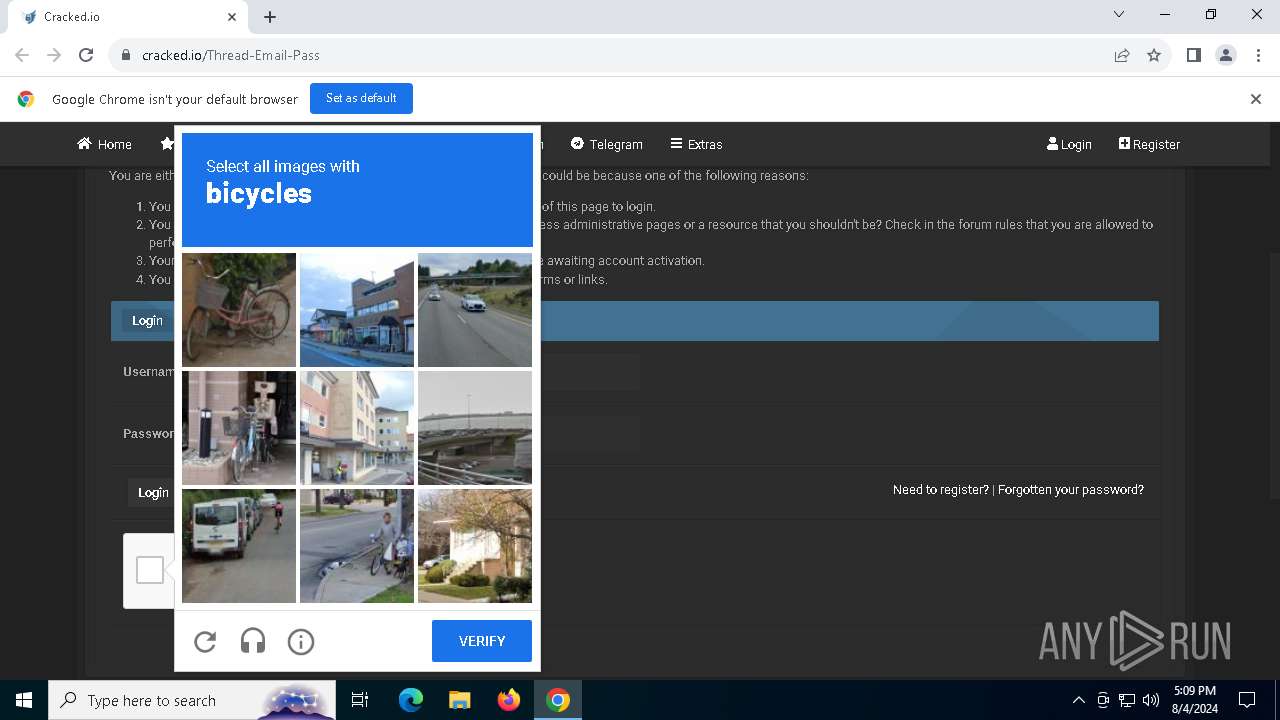
Task: Select image of rusty bicycle with basket
Action: (239, 310)
